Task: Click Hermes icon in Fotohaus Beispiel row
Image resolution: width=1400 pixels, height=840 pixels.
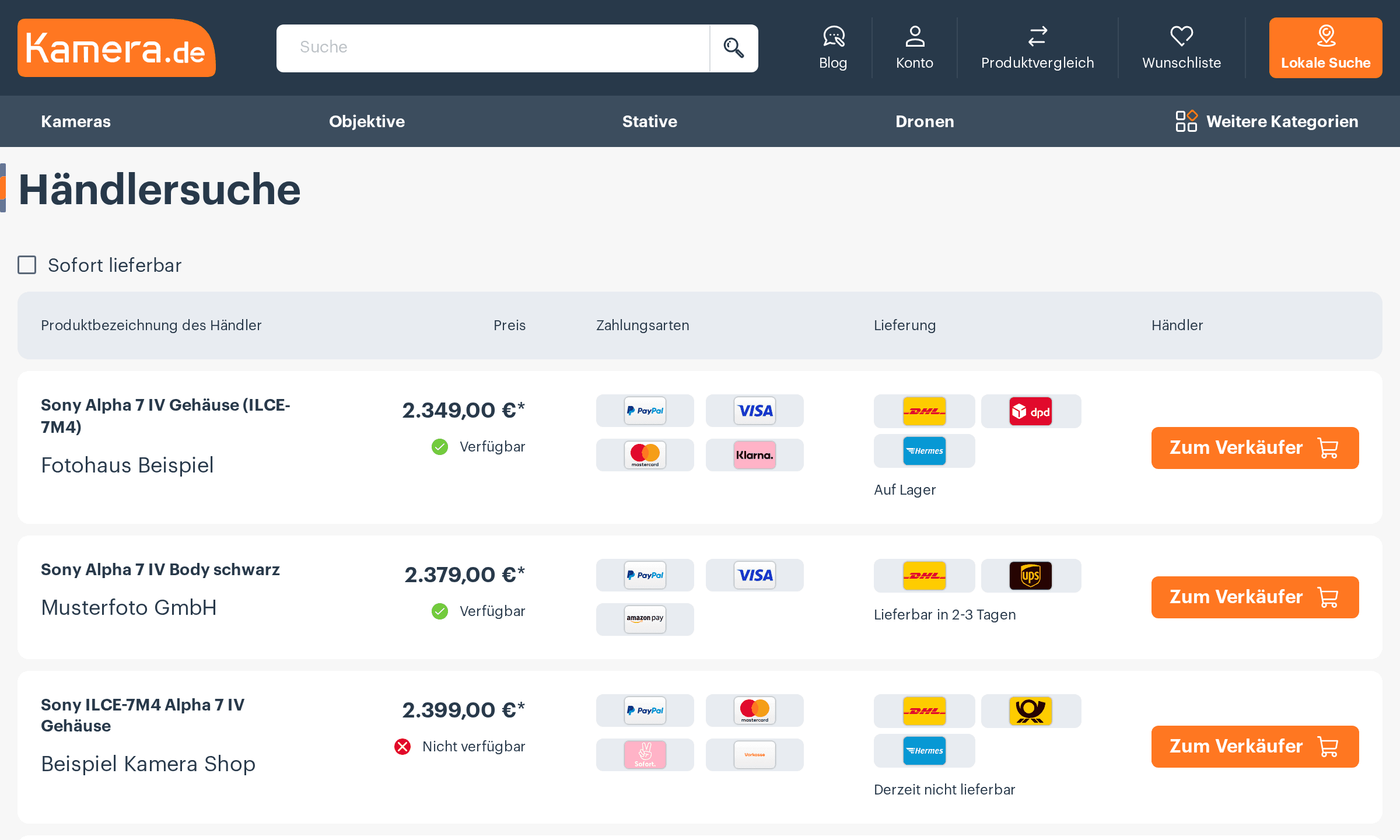Action: coord(925,451)
